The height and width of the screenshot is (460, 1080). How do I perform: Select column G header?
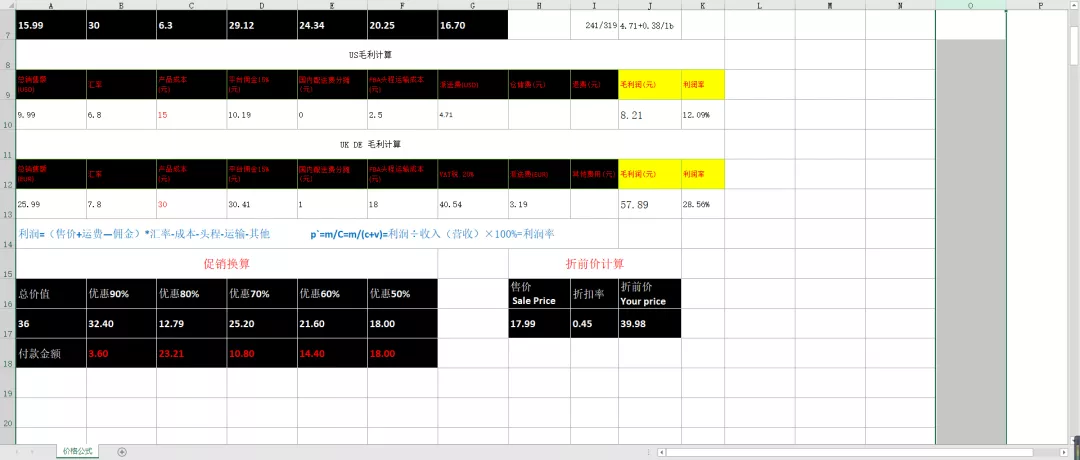(472, 5)
